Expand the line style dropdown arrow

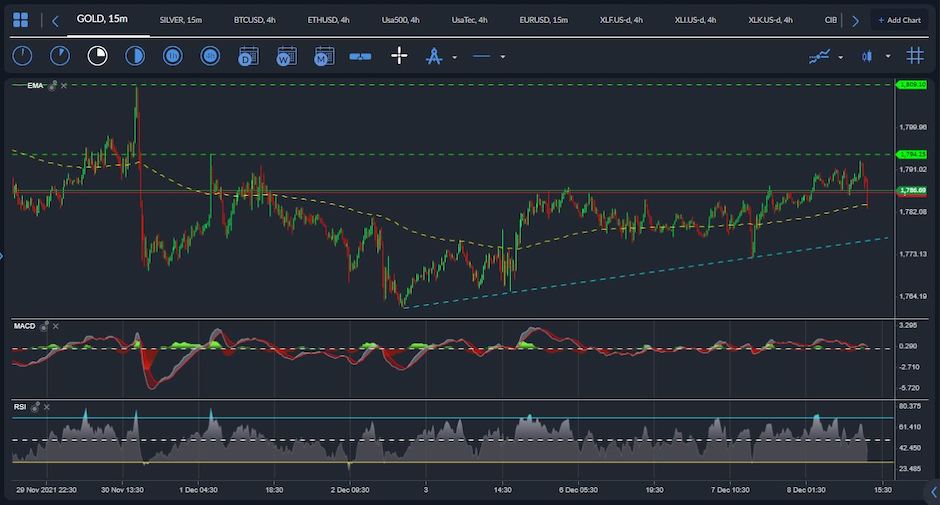(x=502, y=57)
